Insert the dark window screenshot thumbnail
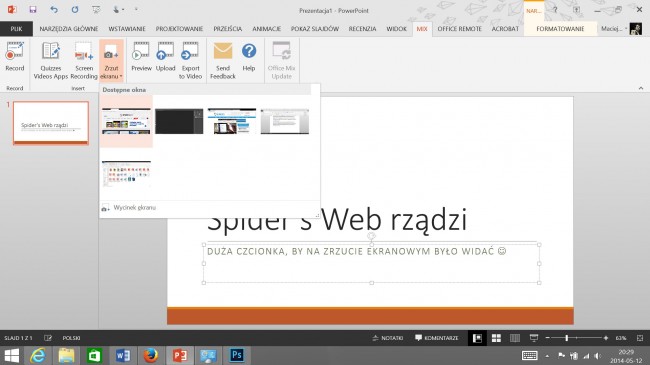The width and height of the screenshot is (650, 365). point(179,121)
